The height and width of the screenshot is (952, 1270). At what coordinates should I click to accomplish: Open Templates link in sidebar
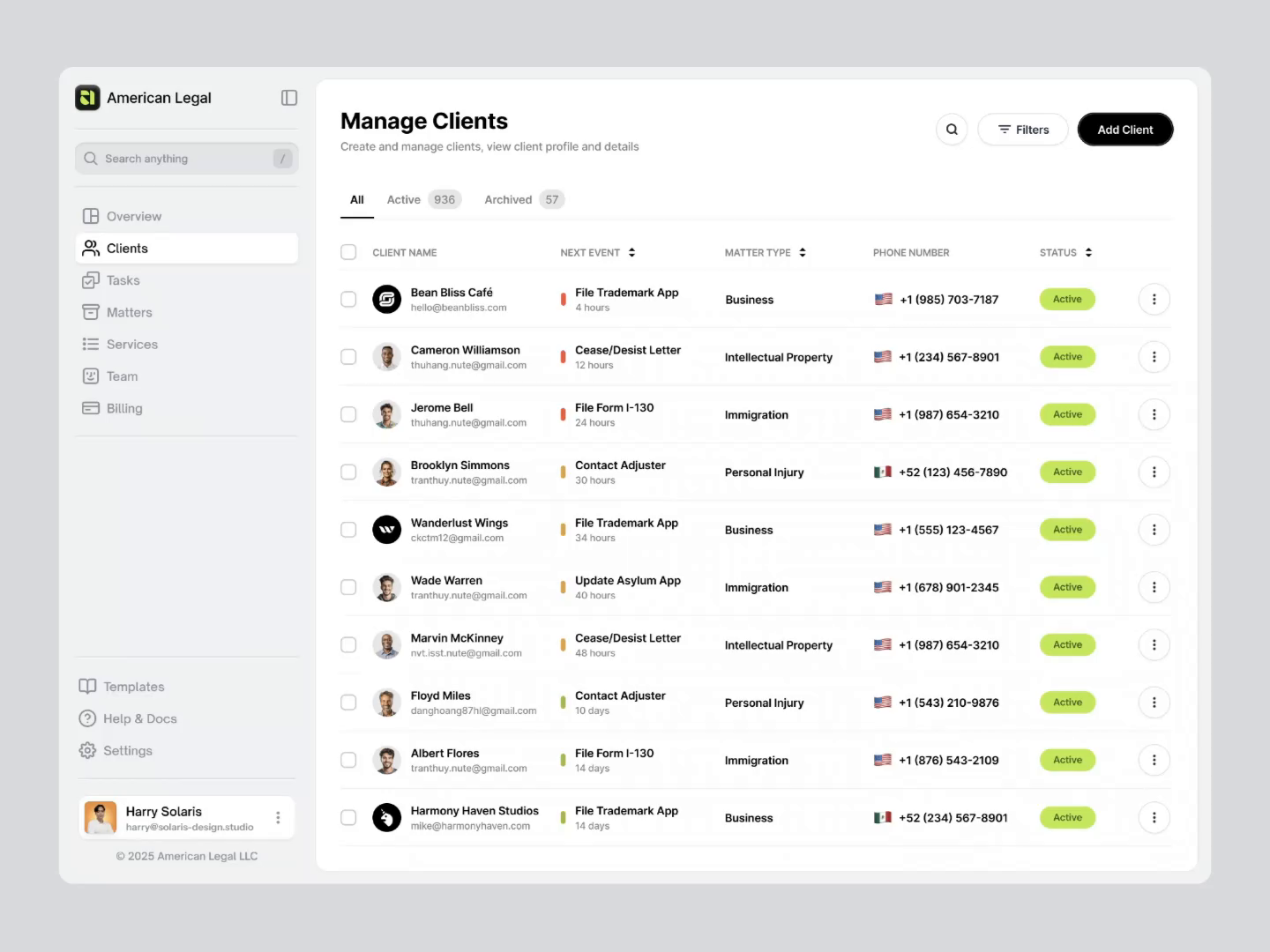[123, 687]
